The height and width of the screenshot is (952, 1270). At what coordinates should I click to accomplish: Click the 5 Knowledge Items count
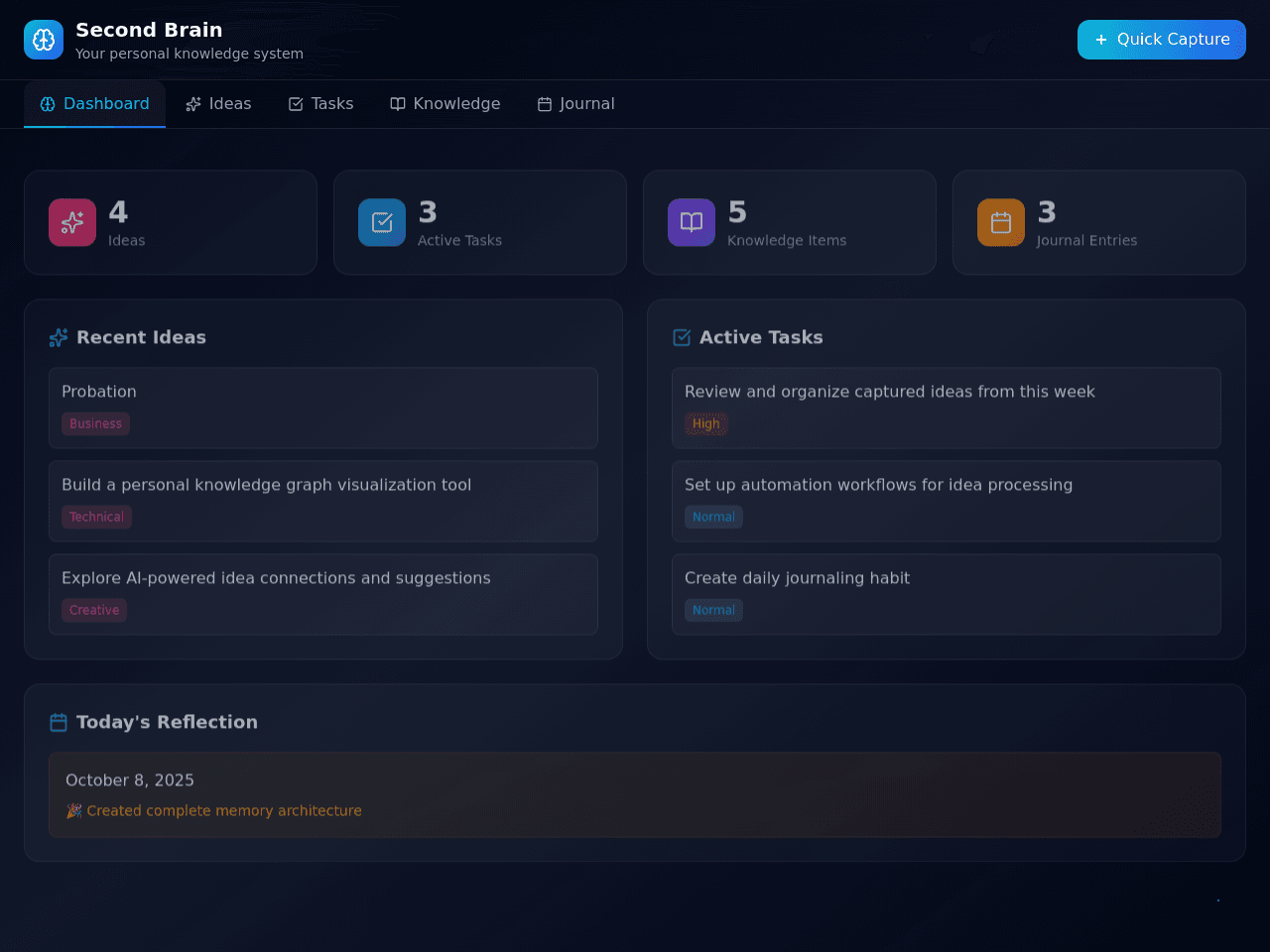coord(737,212)
